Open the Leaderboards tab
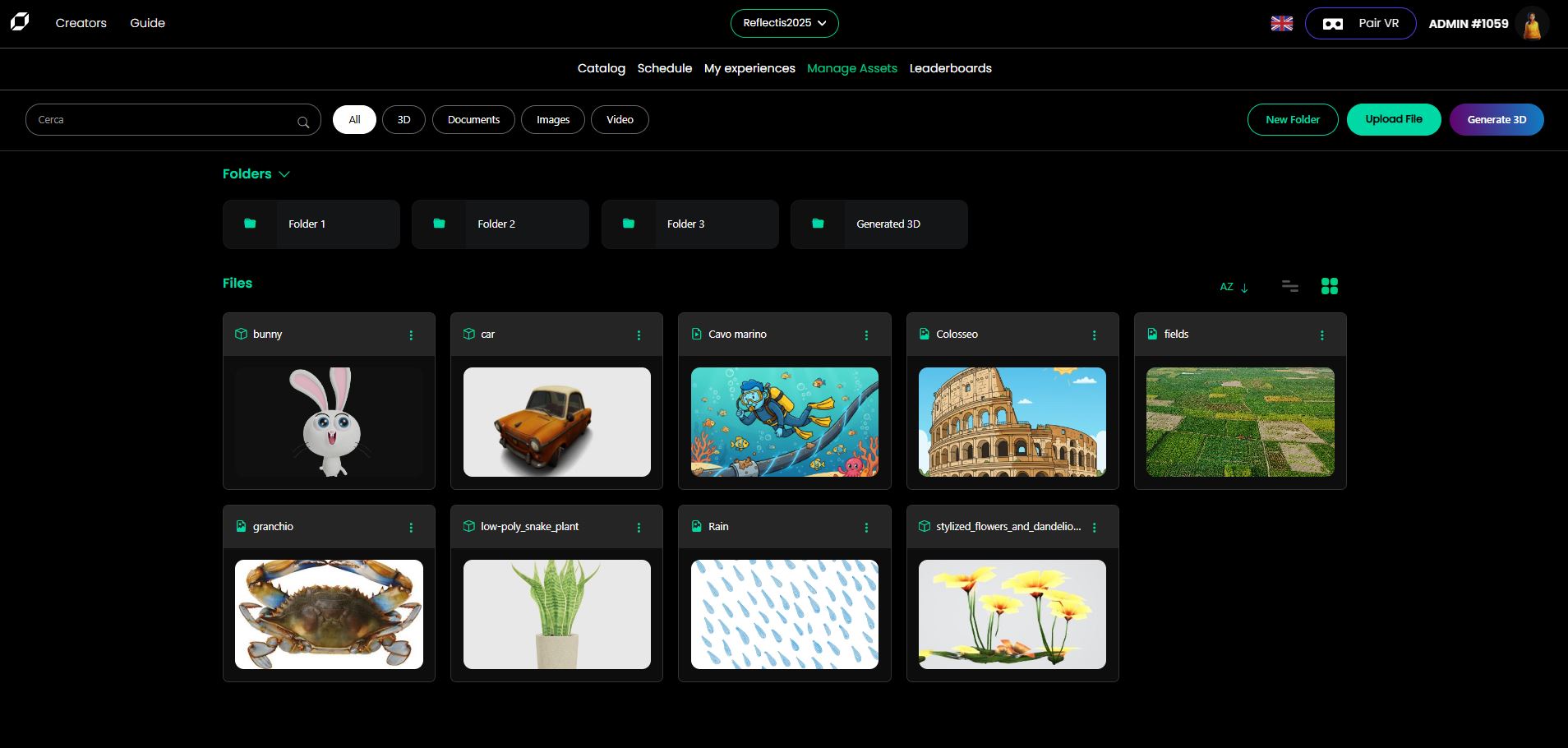This screenshot has height=748, width=1568. pos(950,68)
